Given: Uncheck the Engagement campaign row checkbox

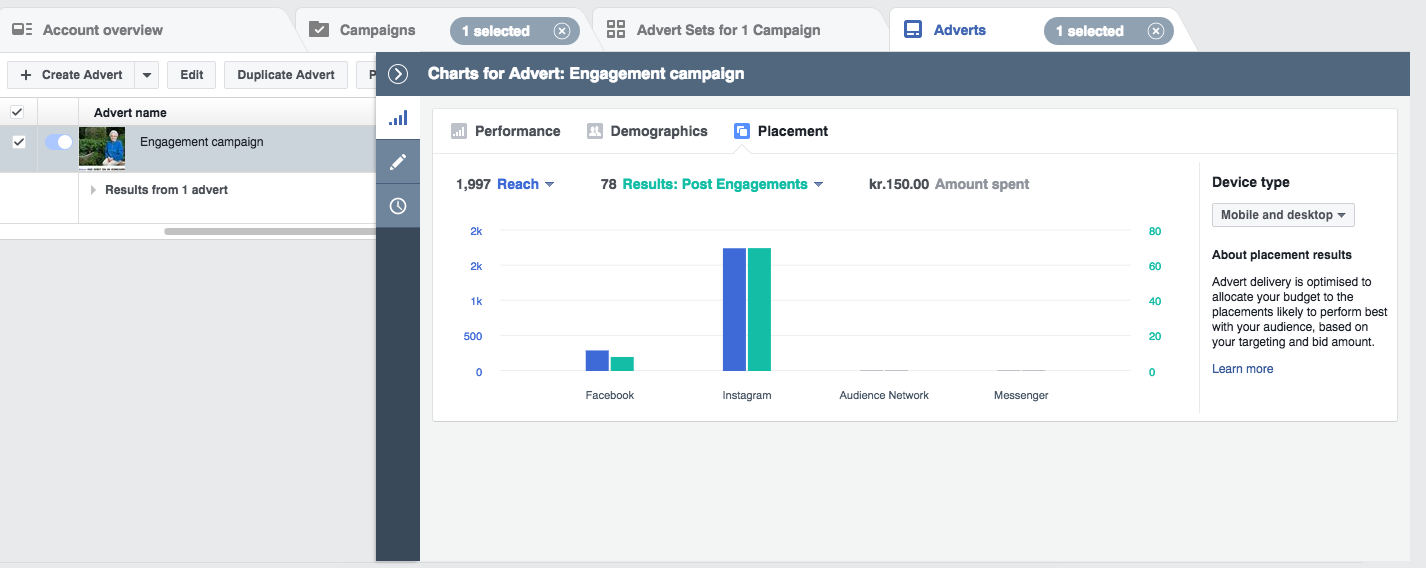Looking at the screenshot, I should click(x=18, y=142).
